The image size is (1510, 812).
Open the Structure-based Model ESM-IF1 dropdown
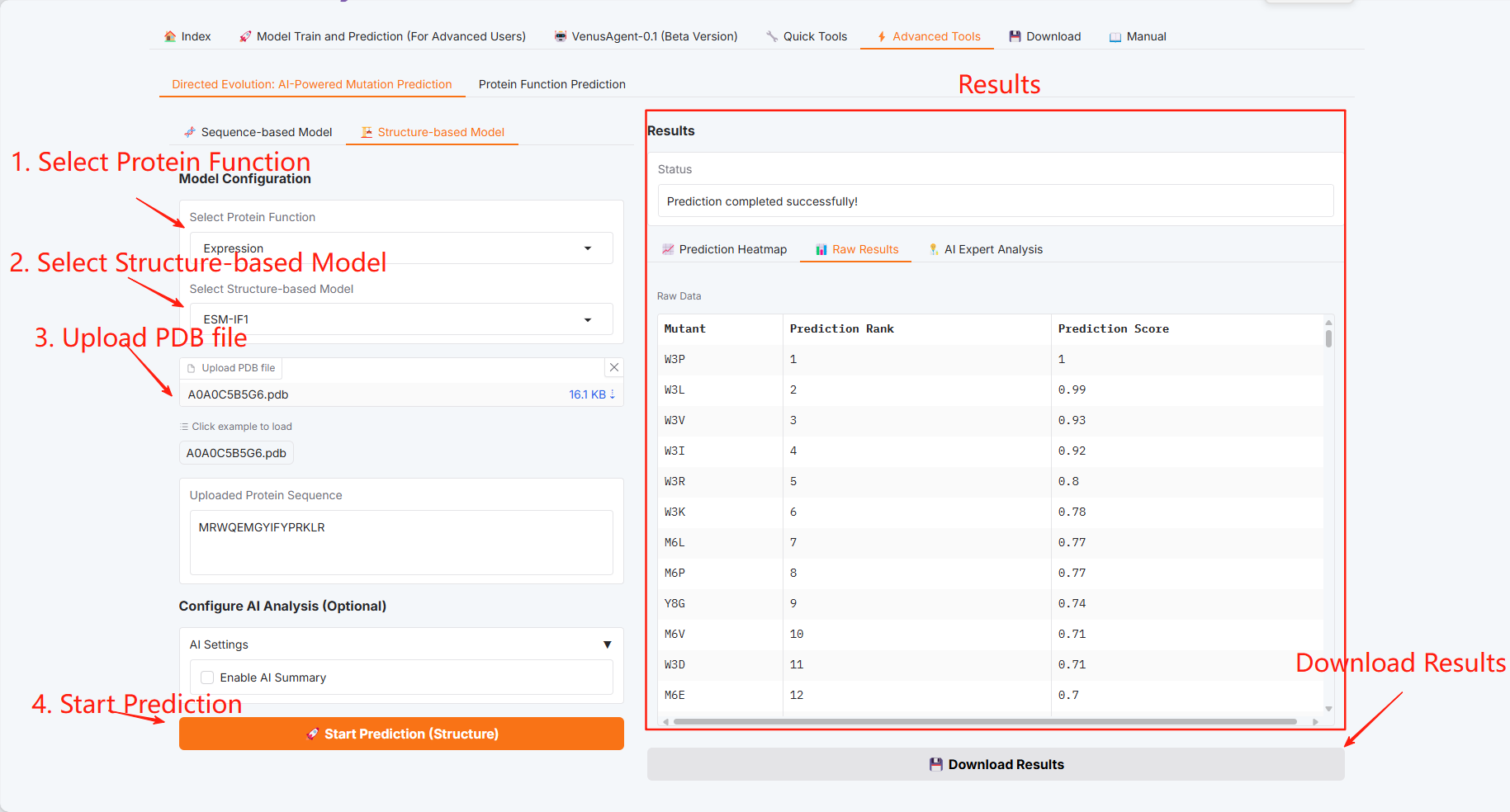pos(401,319)
